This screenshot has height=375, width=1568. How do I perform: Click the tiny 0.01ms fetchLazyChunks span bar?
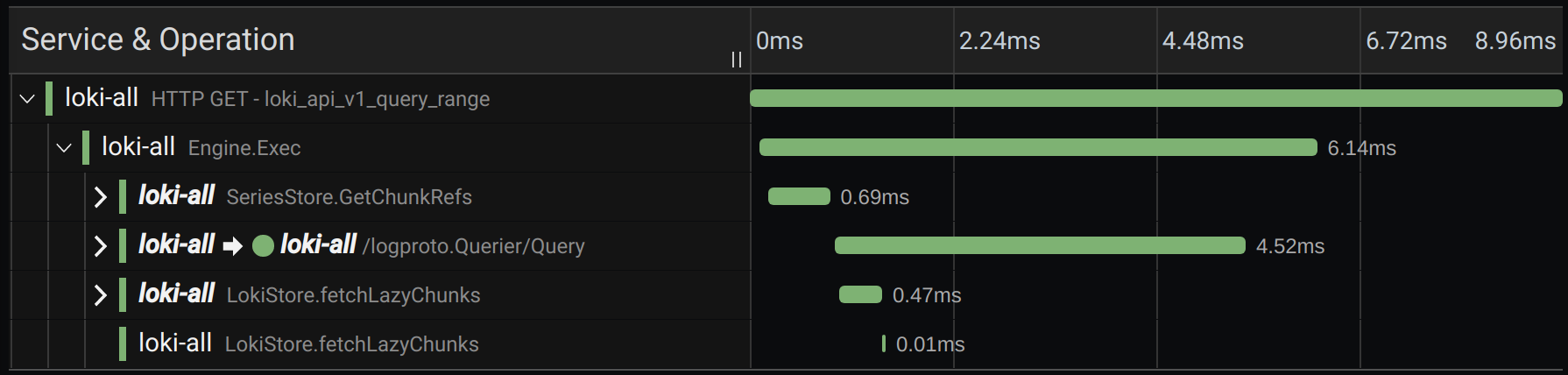click(x=883, y=344)
